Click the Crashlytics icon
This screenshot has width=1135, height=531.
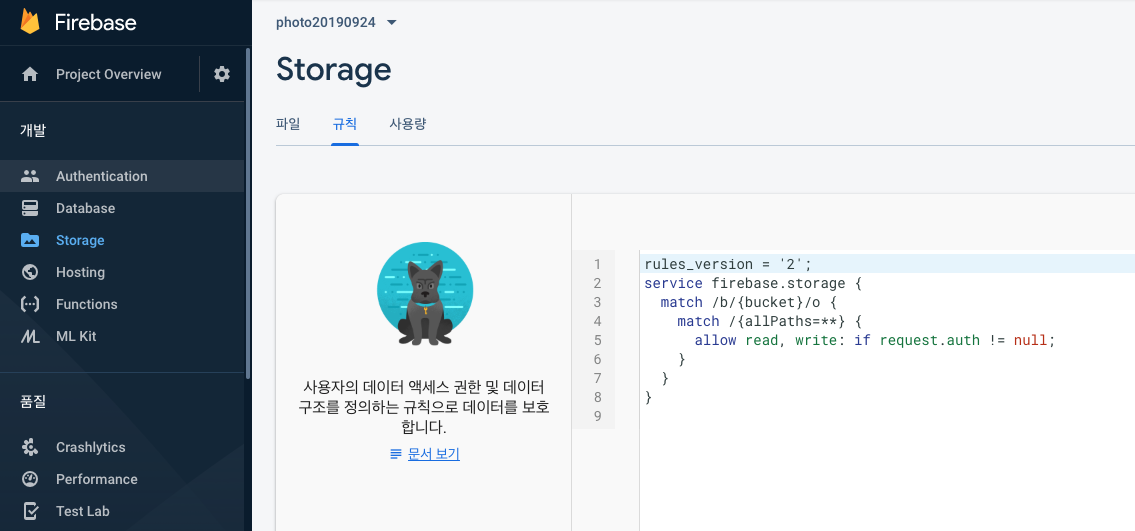pos(30,447)
